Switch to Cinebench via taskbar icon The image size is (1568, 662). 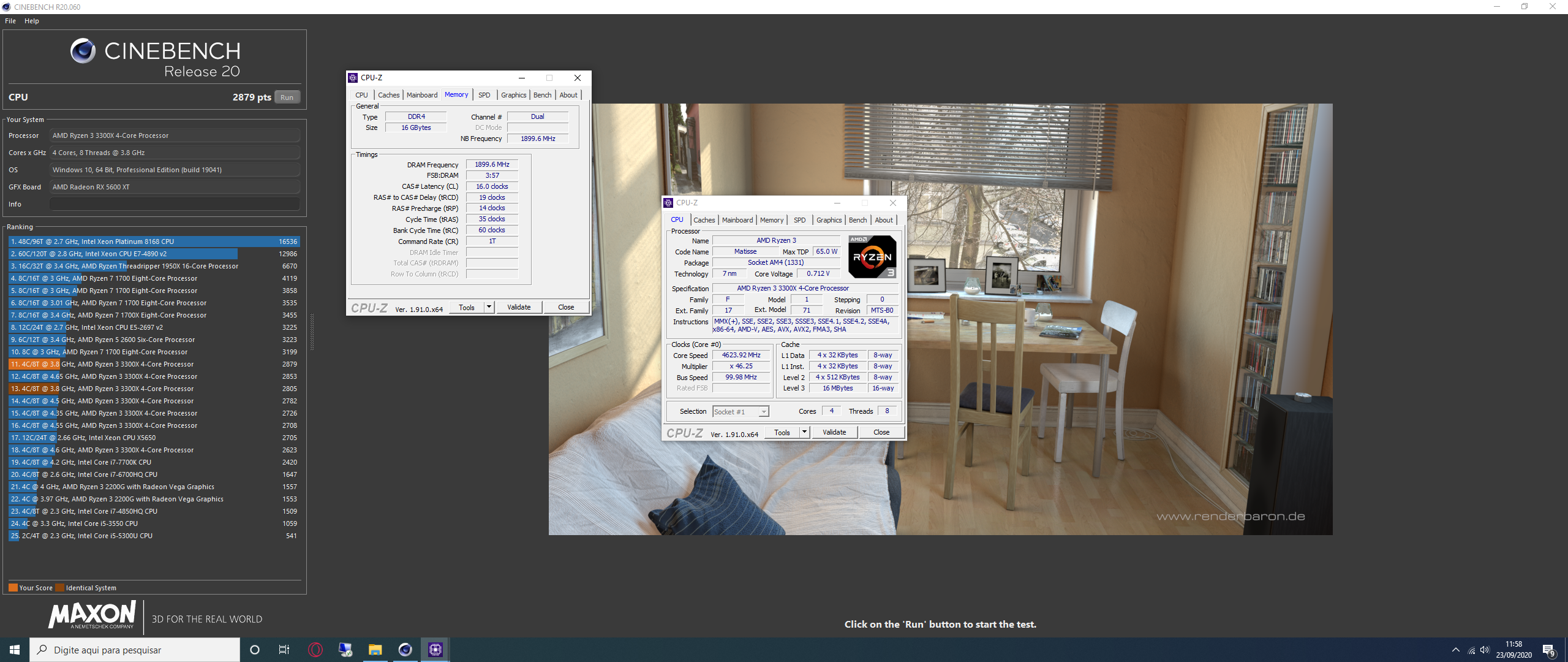(x=405, y=650)
